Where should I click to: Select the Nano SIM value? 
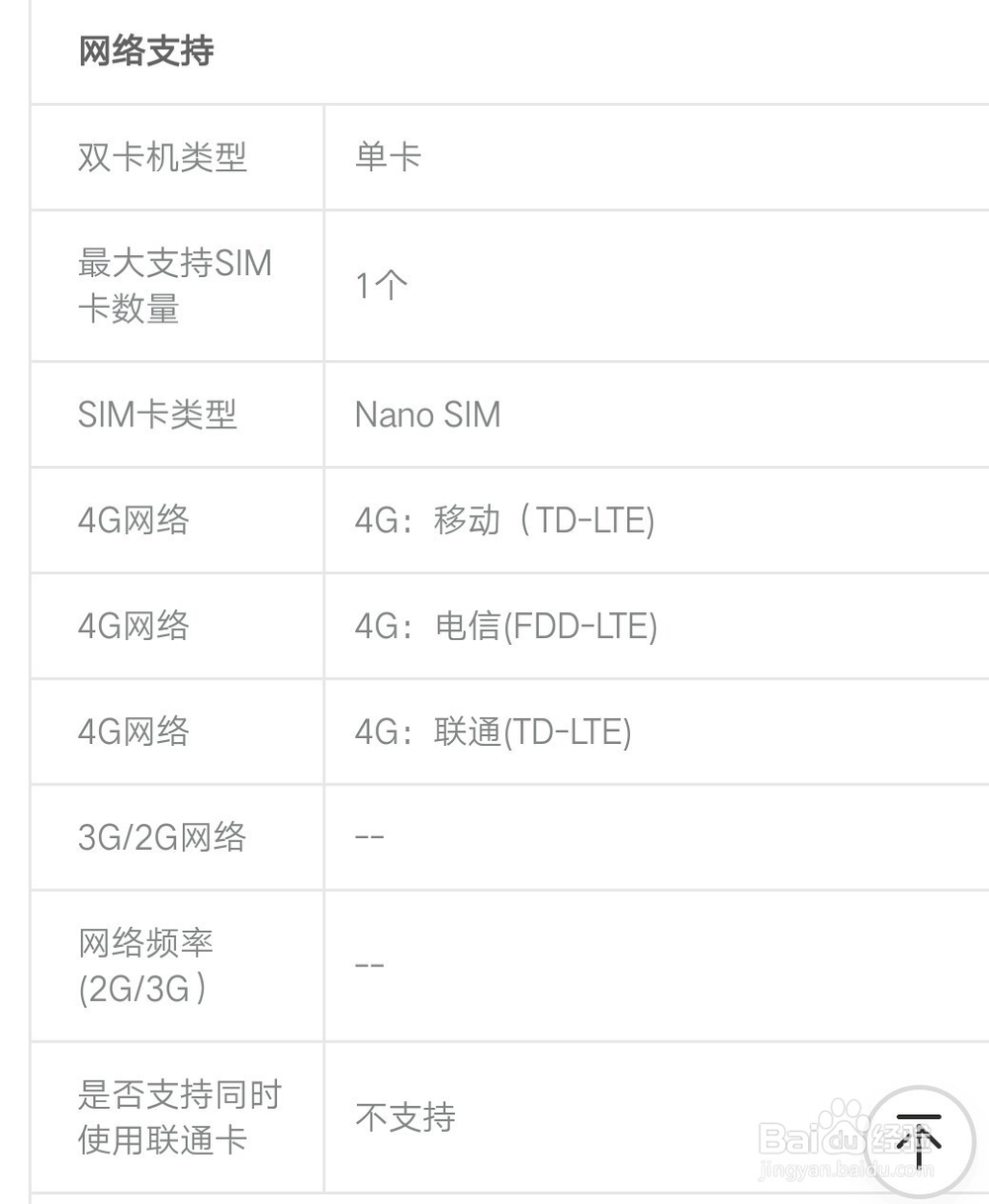[427, 415]
